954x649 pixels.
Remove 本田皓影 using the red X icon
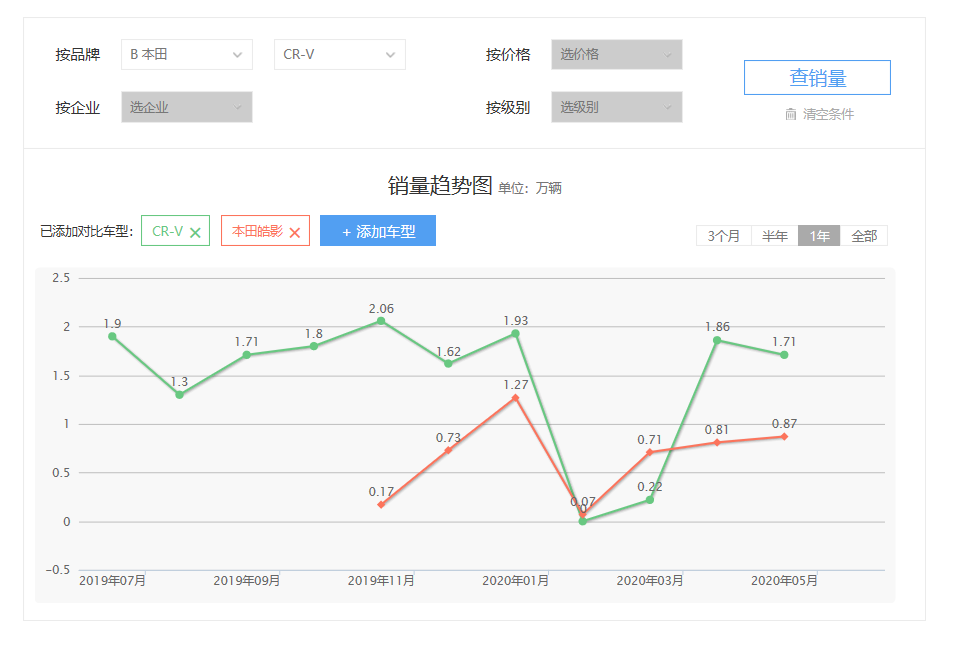tap(295, 232)
